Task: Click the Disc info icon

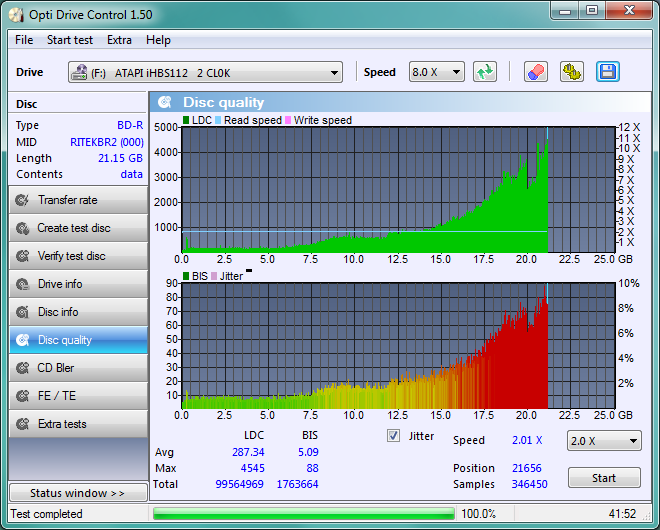Action: [x=22, y=312]
